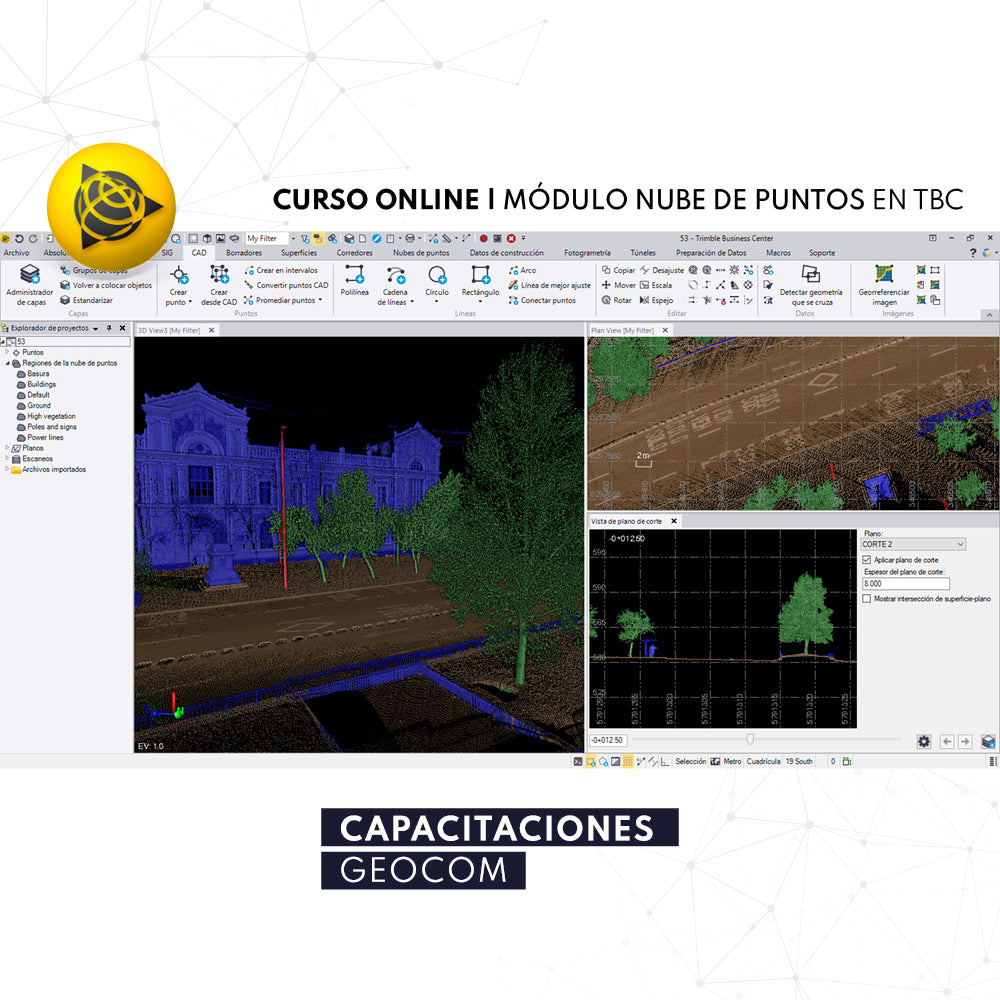Uncheck Aplicar plano de corte
The height and width of the screenshot is (1000, 1000).
coord(866,560)
